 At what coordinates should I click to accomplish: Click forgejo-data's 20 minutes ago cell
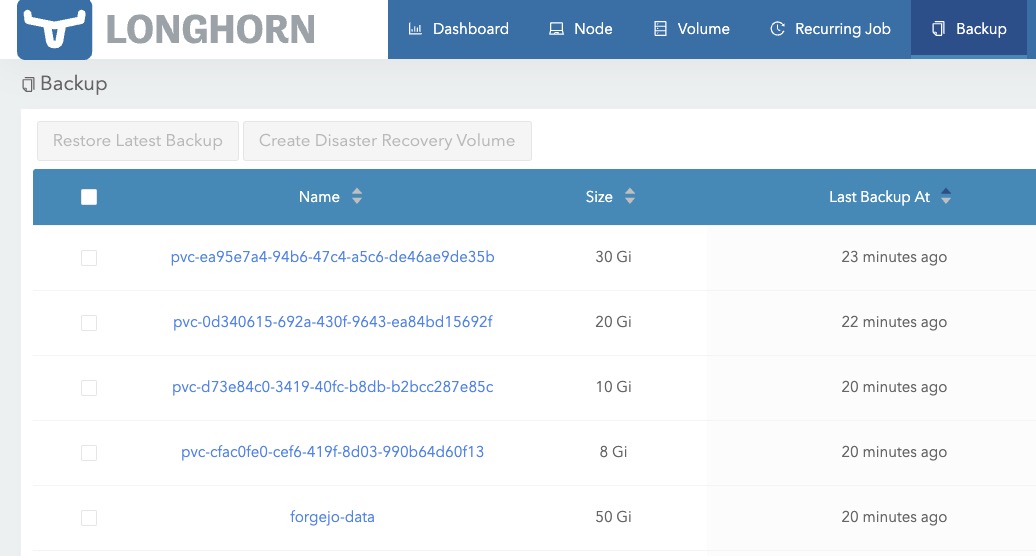894,516
